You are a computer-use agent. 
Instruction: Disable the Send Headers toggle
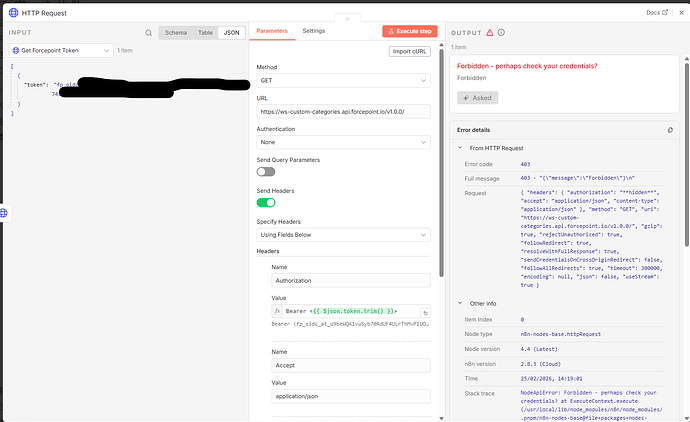tap(266, 202)
